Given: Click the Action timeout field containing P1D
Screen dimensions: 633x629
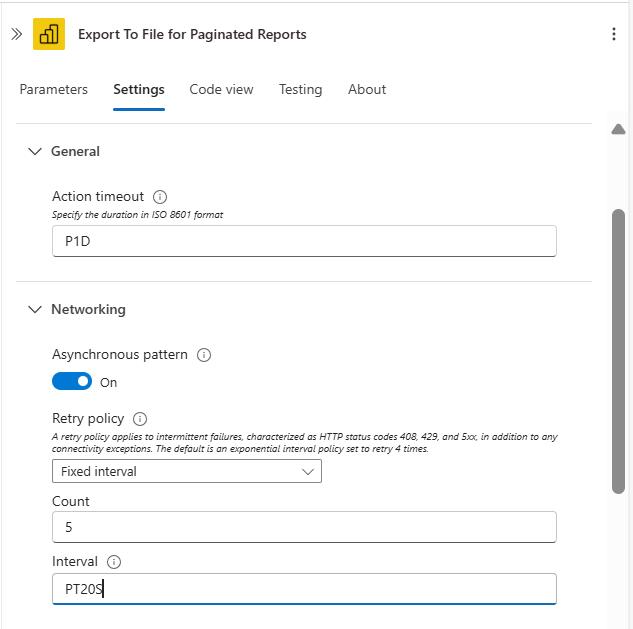Looking at the screenshot, I should tap(304, 241).
